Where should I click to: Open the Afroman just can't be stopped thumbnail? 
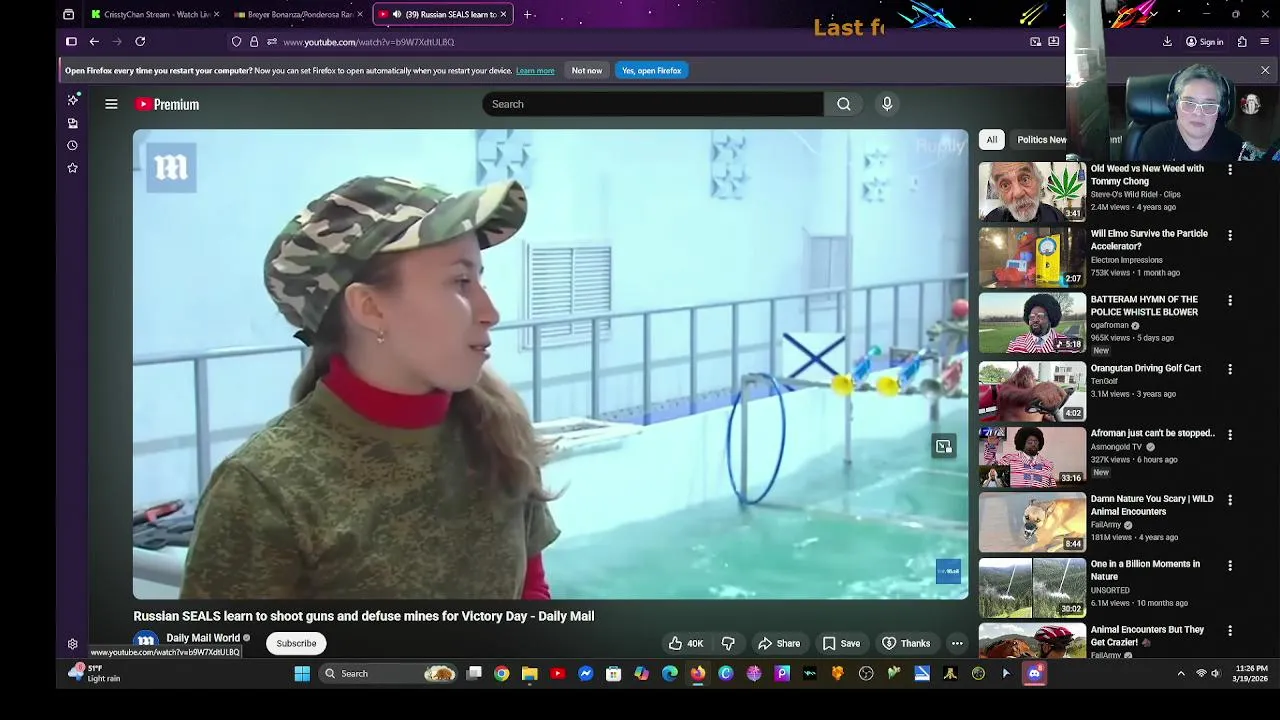pos(1031,457)
